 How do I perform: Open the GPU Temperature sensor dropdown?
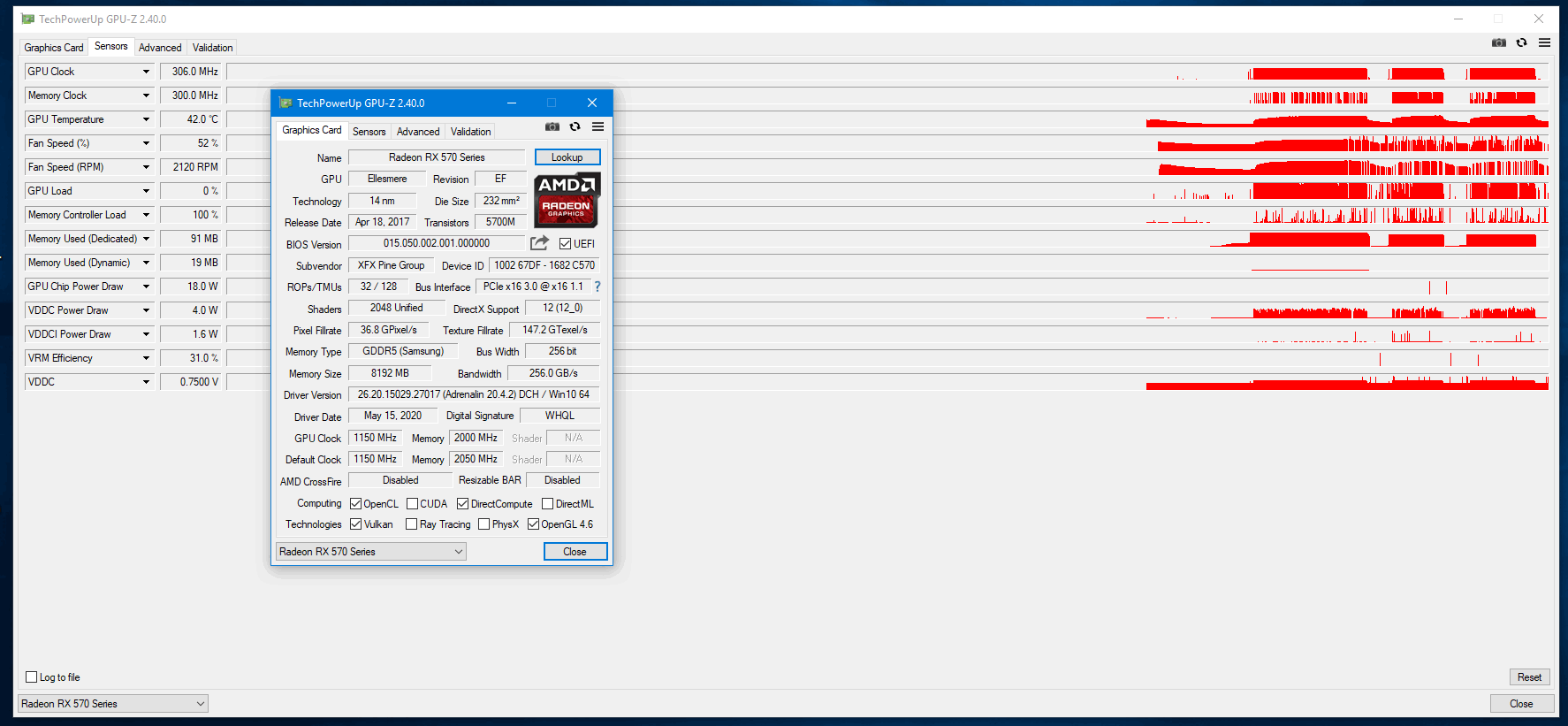pos(146,119)
